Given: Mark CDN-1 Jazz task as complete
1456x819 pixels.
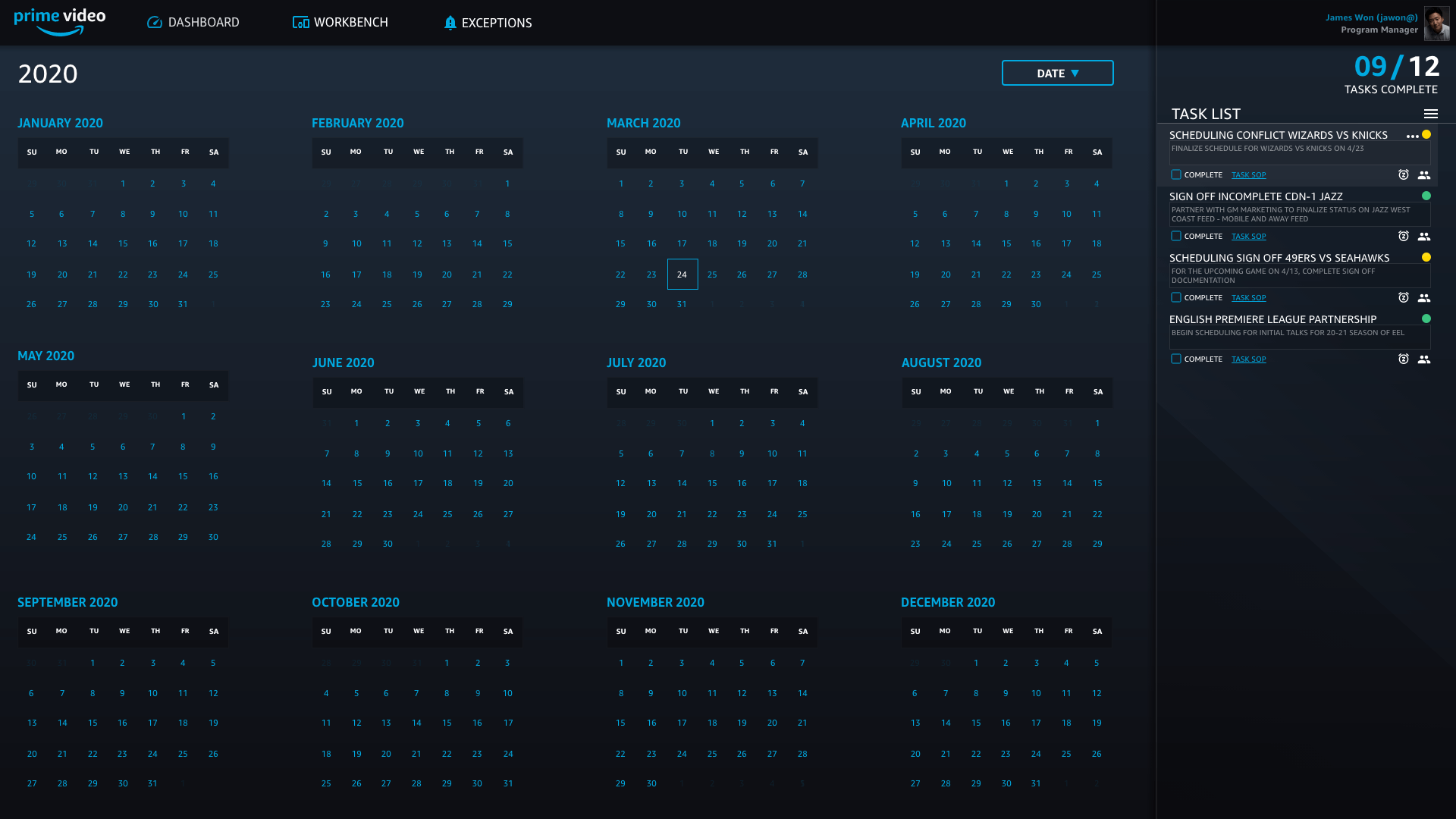Looking at the screenshot, I should pos(1176,237).
